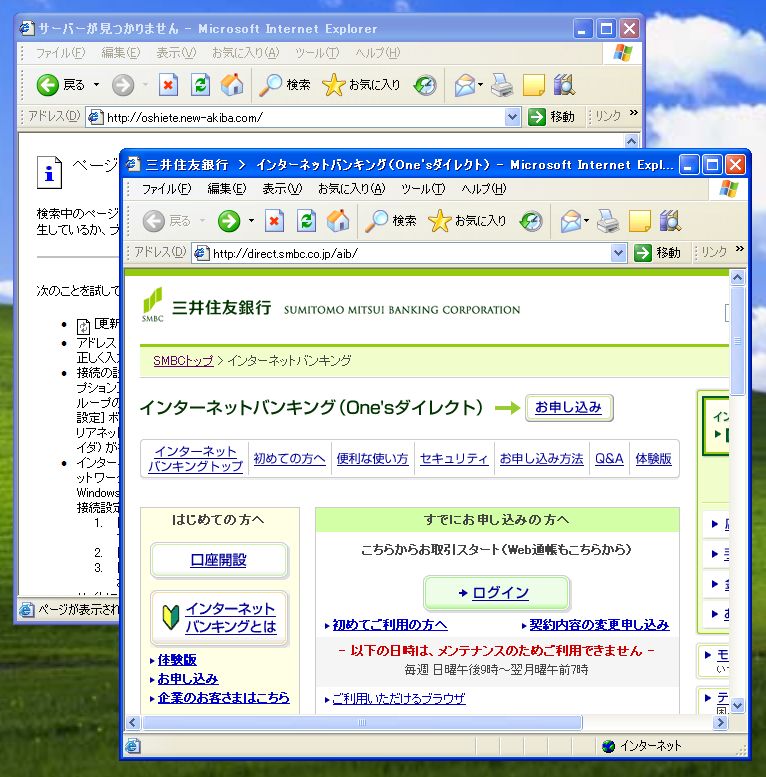Click the ログイン button
Image resolution: width=766 pixels, height=777 pixels.
(x=496, y=593)
